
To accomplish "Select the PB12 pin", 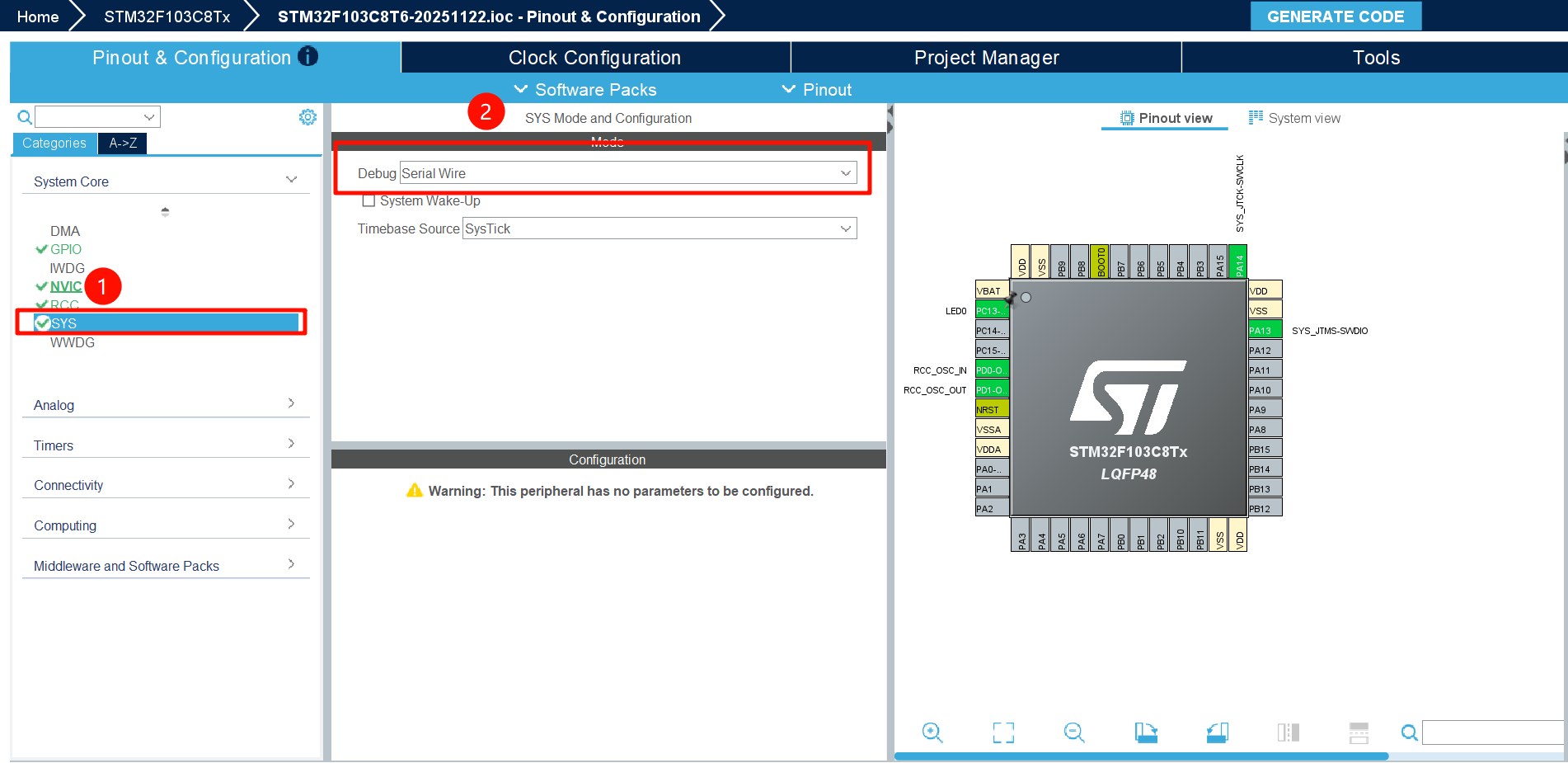I will [1265, 508].
